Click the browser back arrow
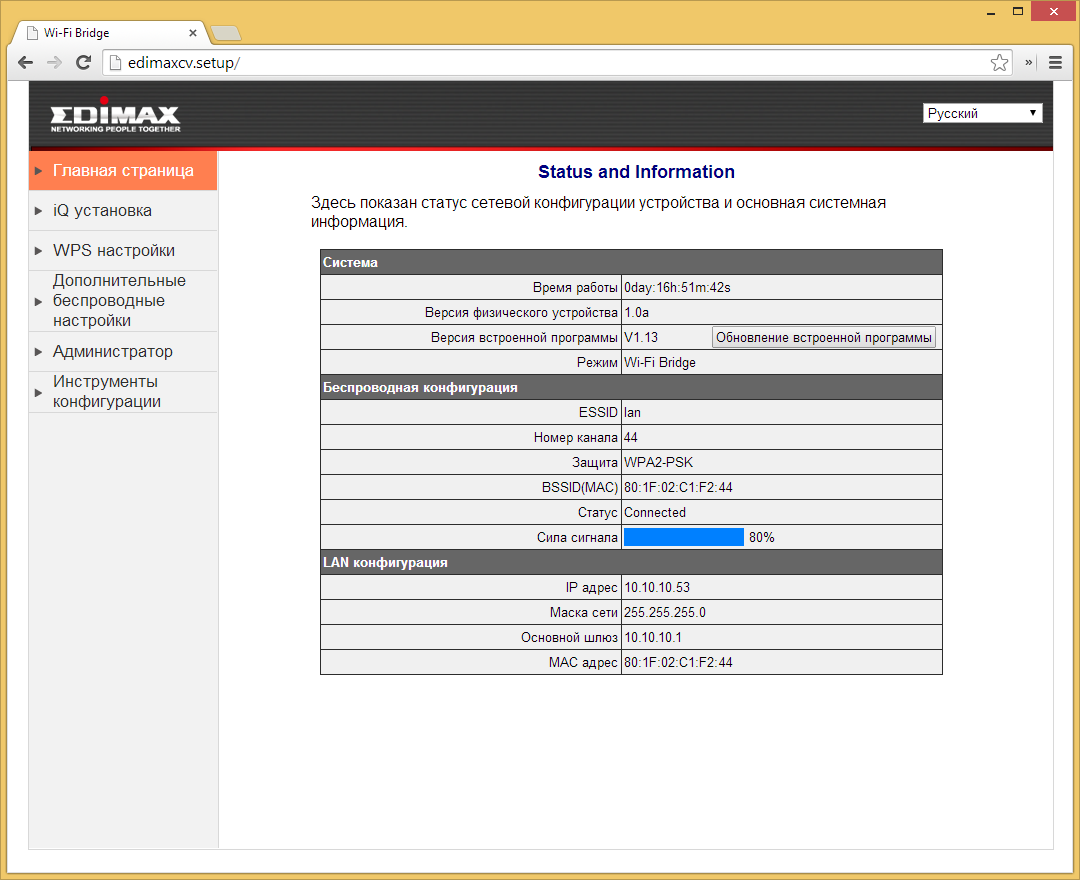Screen dimensions: 1080x880 pyautogui.click(x=25, y=63)
